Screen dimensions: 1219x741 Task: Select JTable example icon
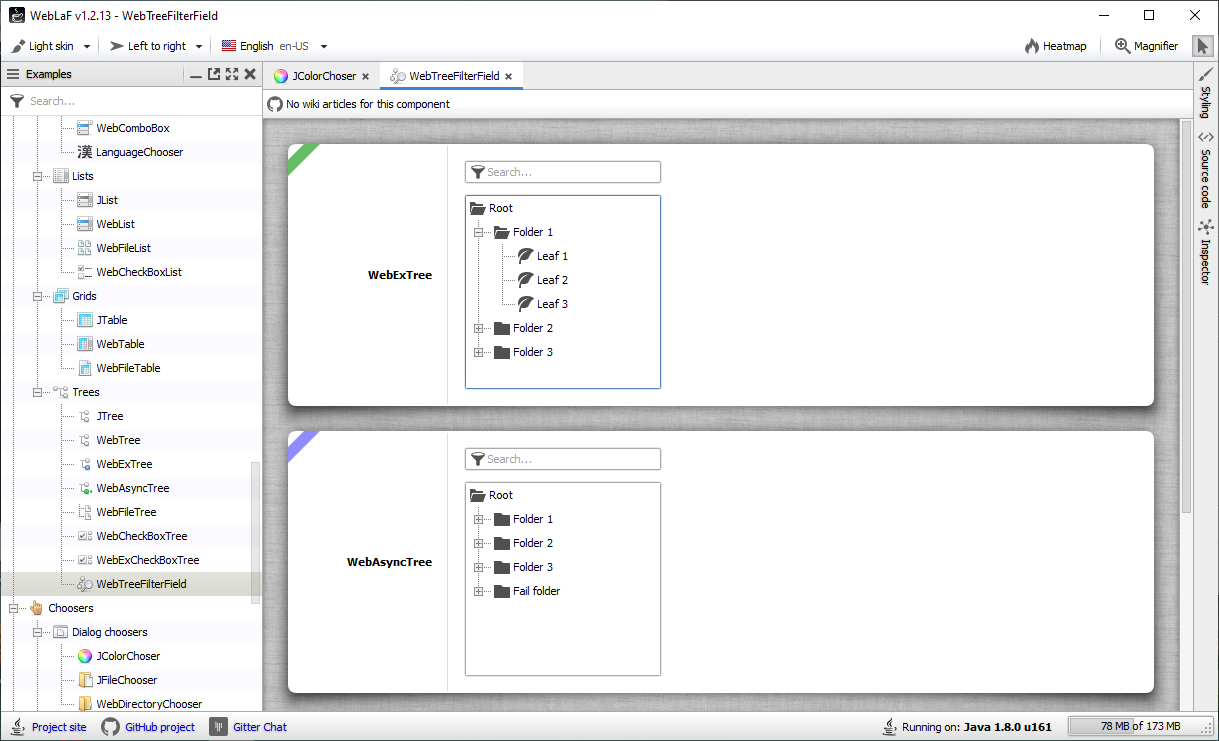coord(85,320)
